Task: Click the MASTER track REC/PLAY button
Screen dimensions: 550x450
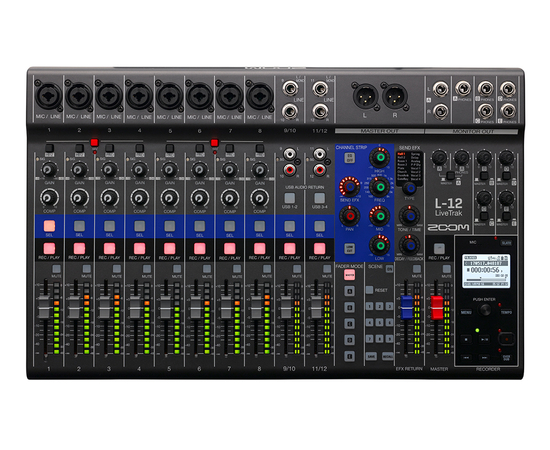Action: [x=439, y=249]
